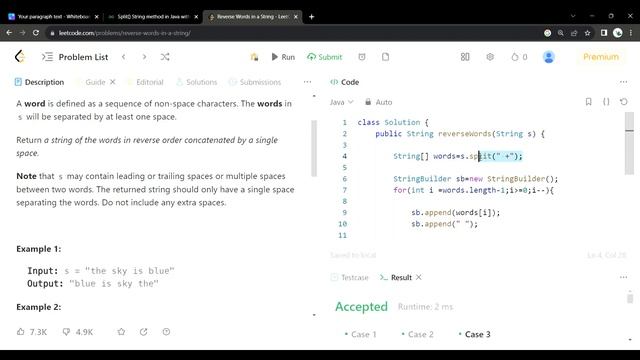640x360 pixels.
Task: Click the browser forward arrow
Action: [22, 33]
